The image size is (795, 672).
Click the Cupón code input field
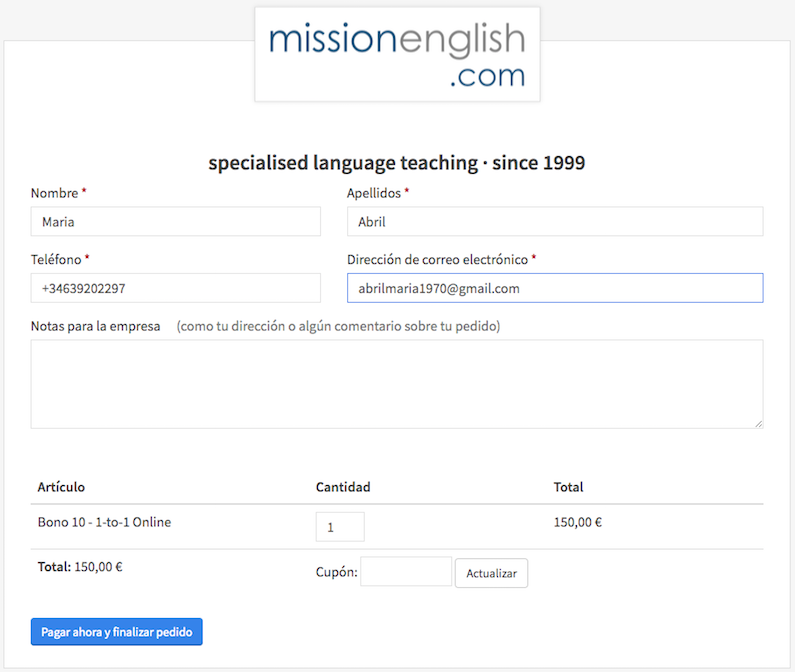[x=405, y=572]
